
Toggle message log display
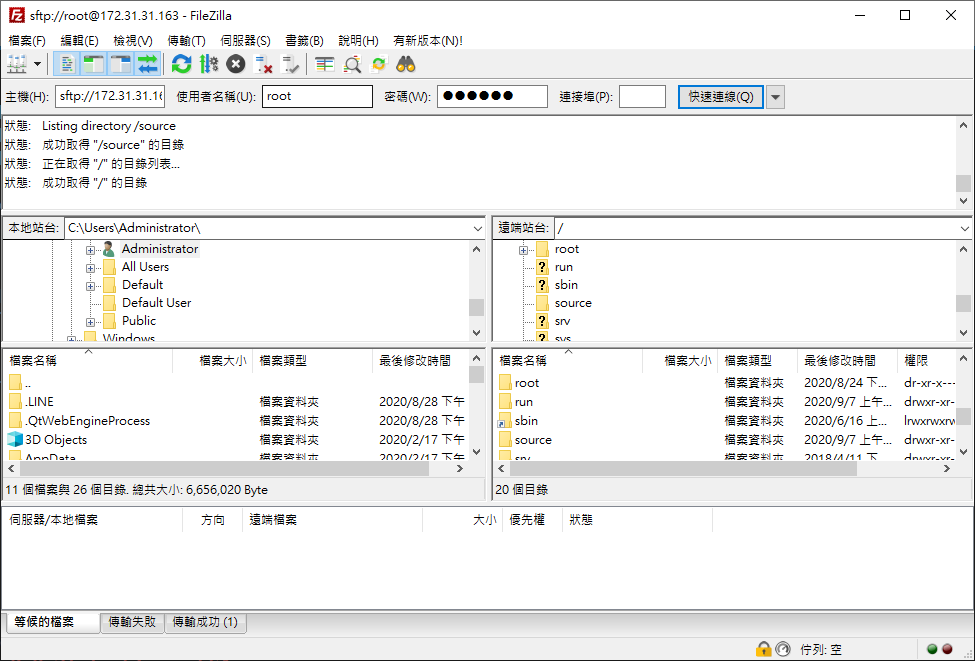point(67,64)
